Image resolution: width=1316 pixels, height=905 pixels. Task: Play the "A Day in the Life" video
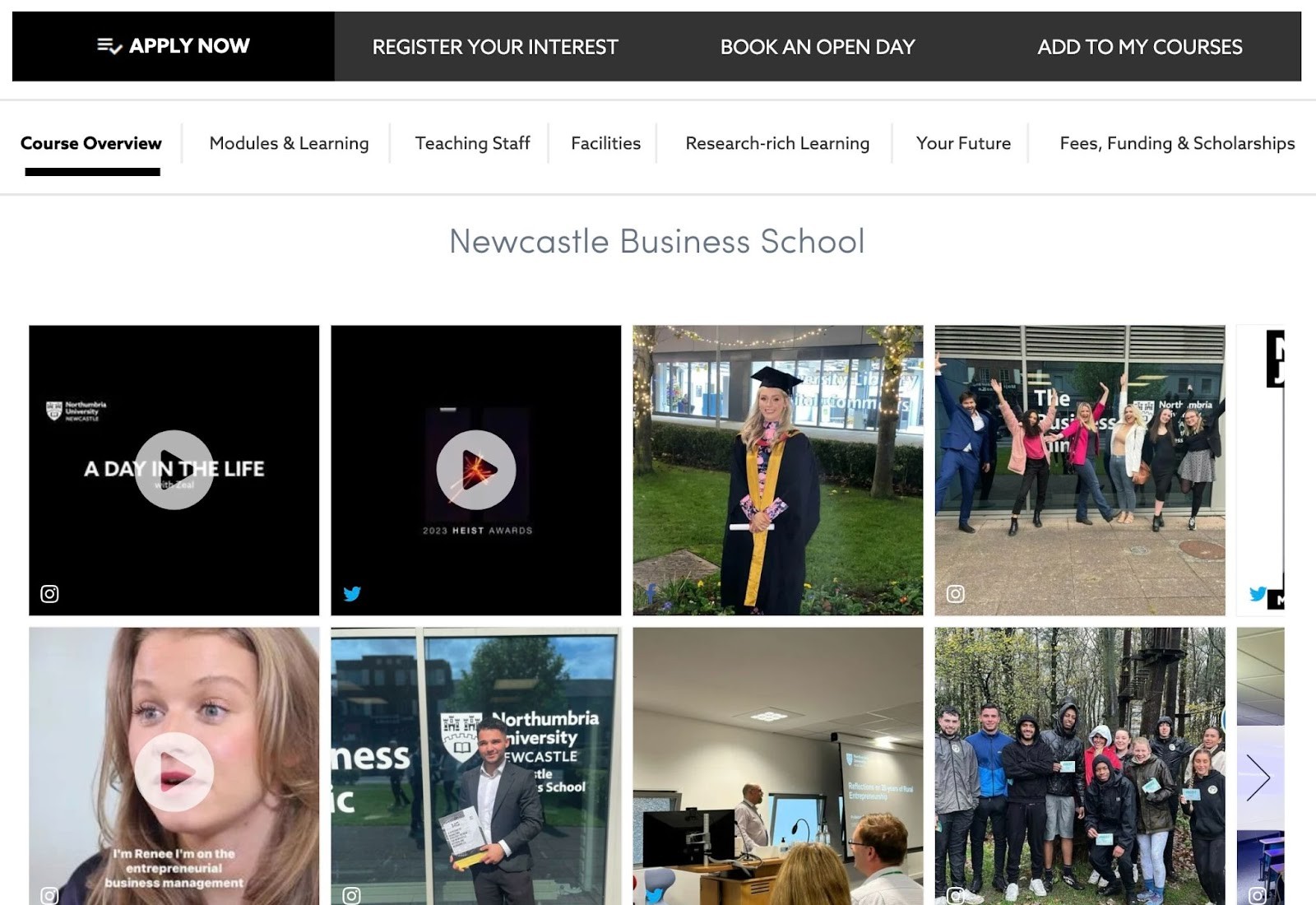(x=174, y=470)
